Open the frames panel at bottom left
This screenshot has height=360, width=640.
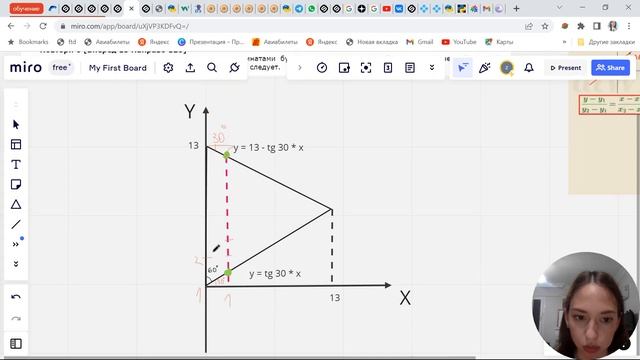(x=16, y=344)
